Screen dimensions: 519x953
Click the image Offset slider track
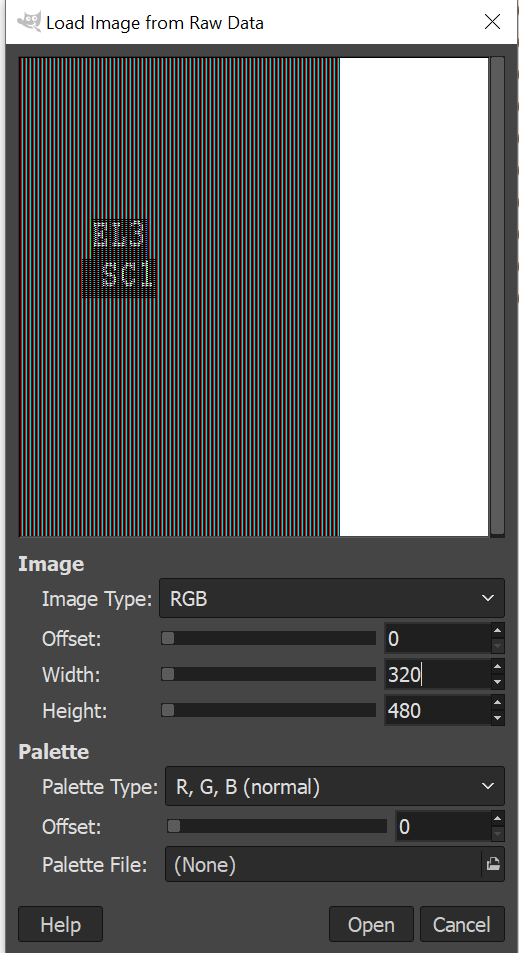[269, 638]
